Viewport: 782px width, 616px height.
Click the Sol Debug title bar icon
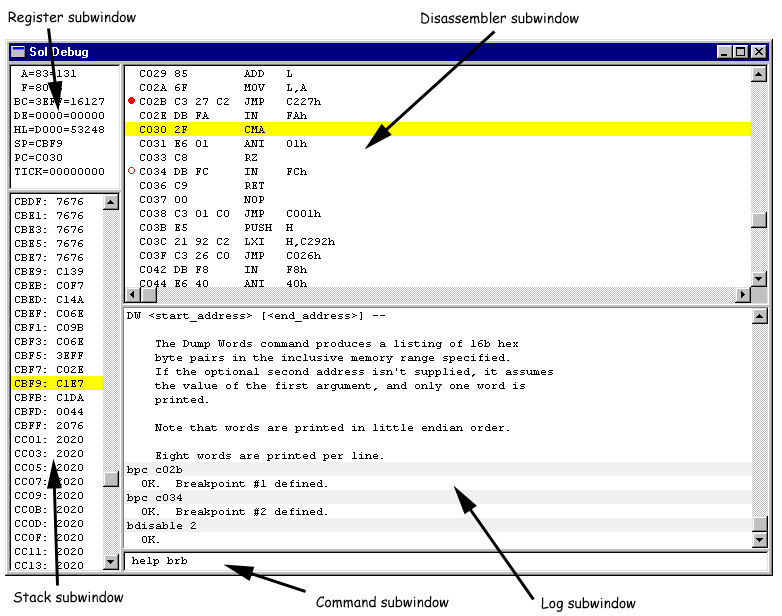tap(19, 52)
